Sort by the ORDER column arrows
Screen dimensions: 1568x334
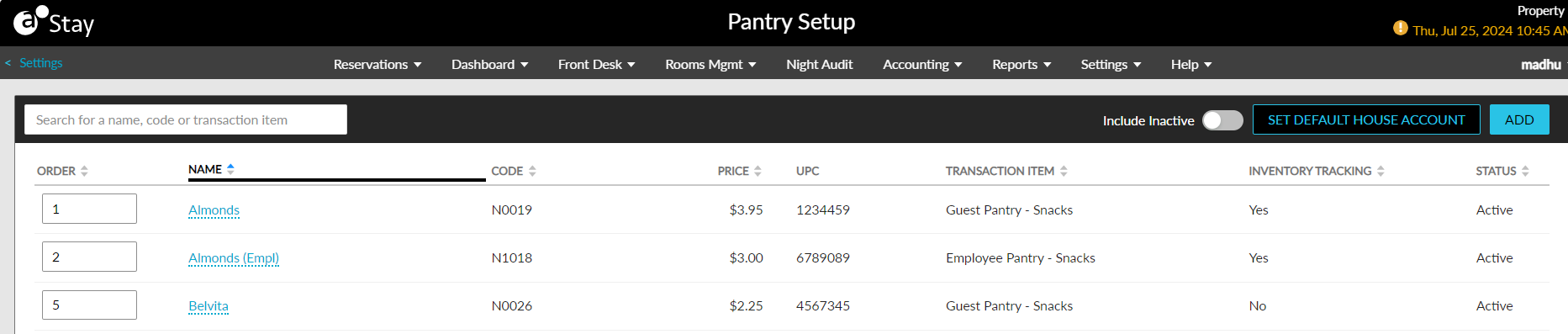[x=84, y=171]
